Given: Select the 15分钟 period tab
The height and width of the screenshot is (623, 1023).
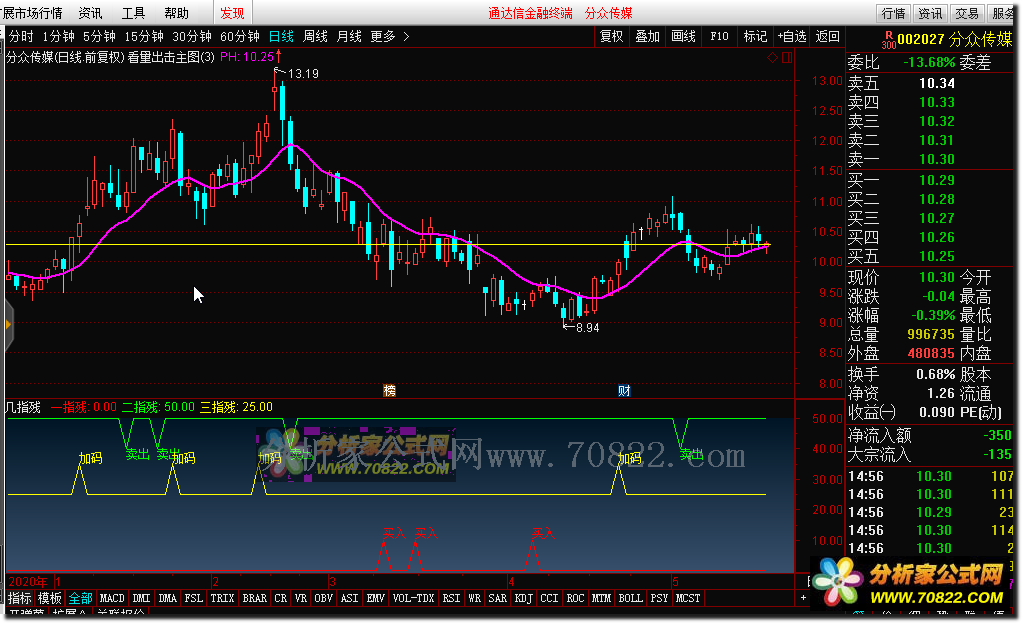Looking at the screenshot, I should pos(144,37).
